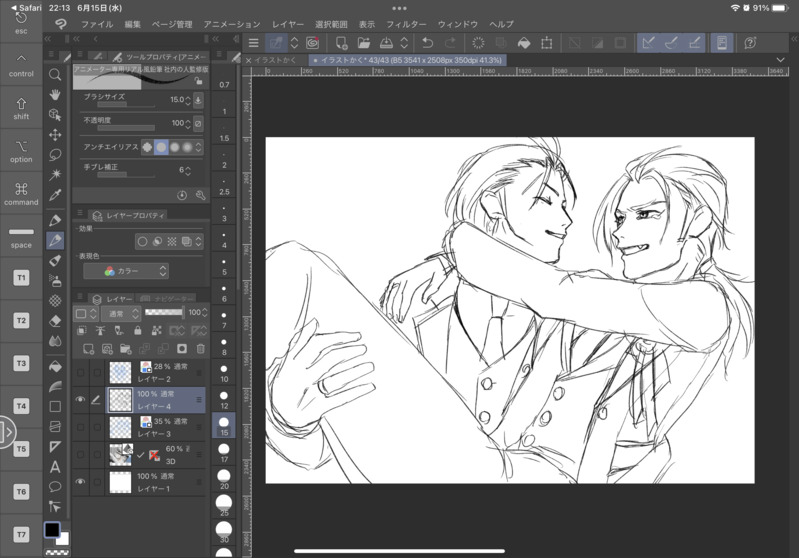Show layer 3 via visibility box
Viewport: 799px width, 558px height.
point(81,427)
